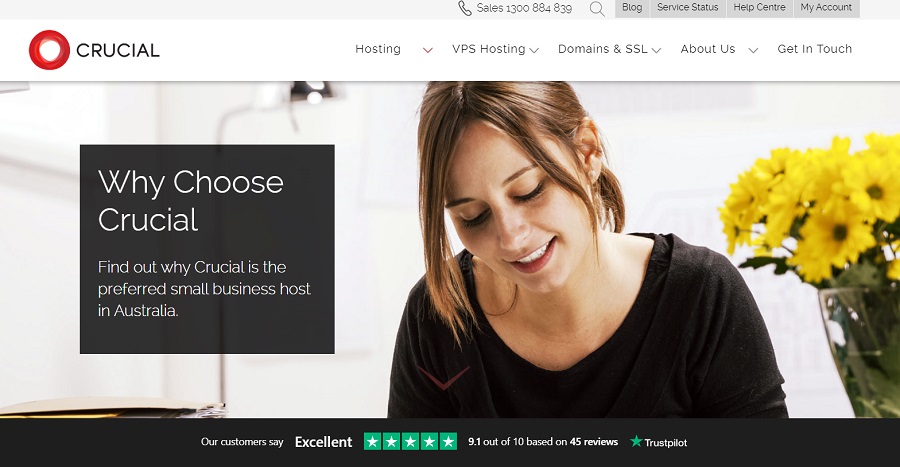Screen dimensions: 900x467
Task: Open the Hosting menu item
Action: pos(378,49)
